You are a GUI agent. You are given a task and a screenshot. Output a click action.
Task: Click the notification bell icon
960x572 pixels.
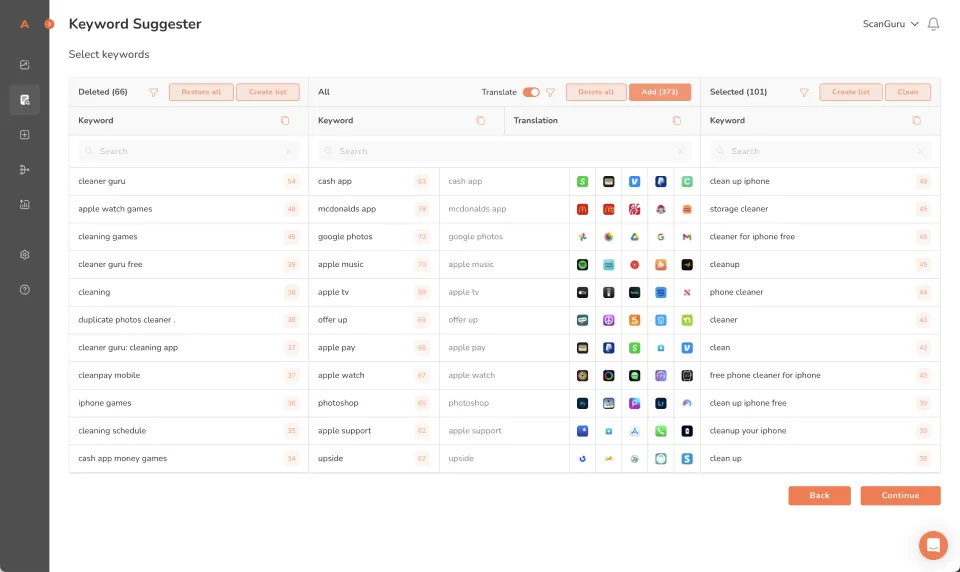933,24
